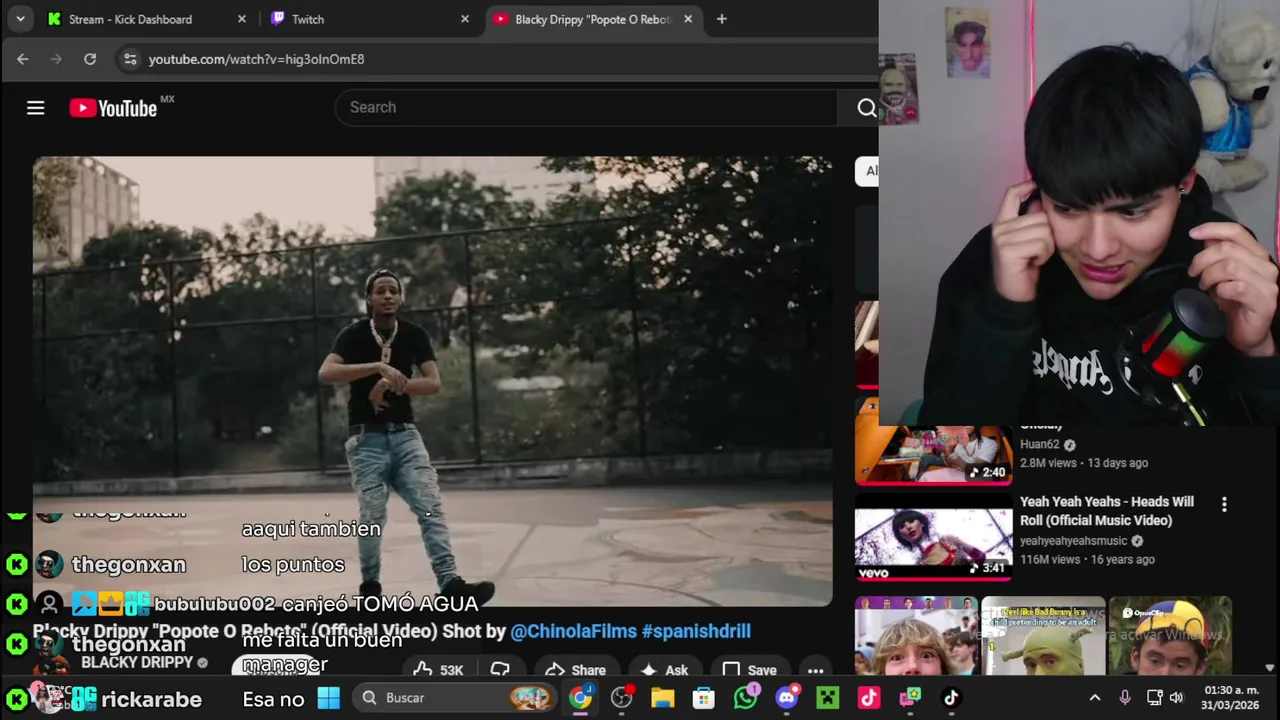Click the microphone tray icon

(x=1125, y=698)
